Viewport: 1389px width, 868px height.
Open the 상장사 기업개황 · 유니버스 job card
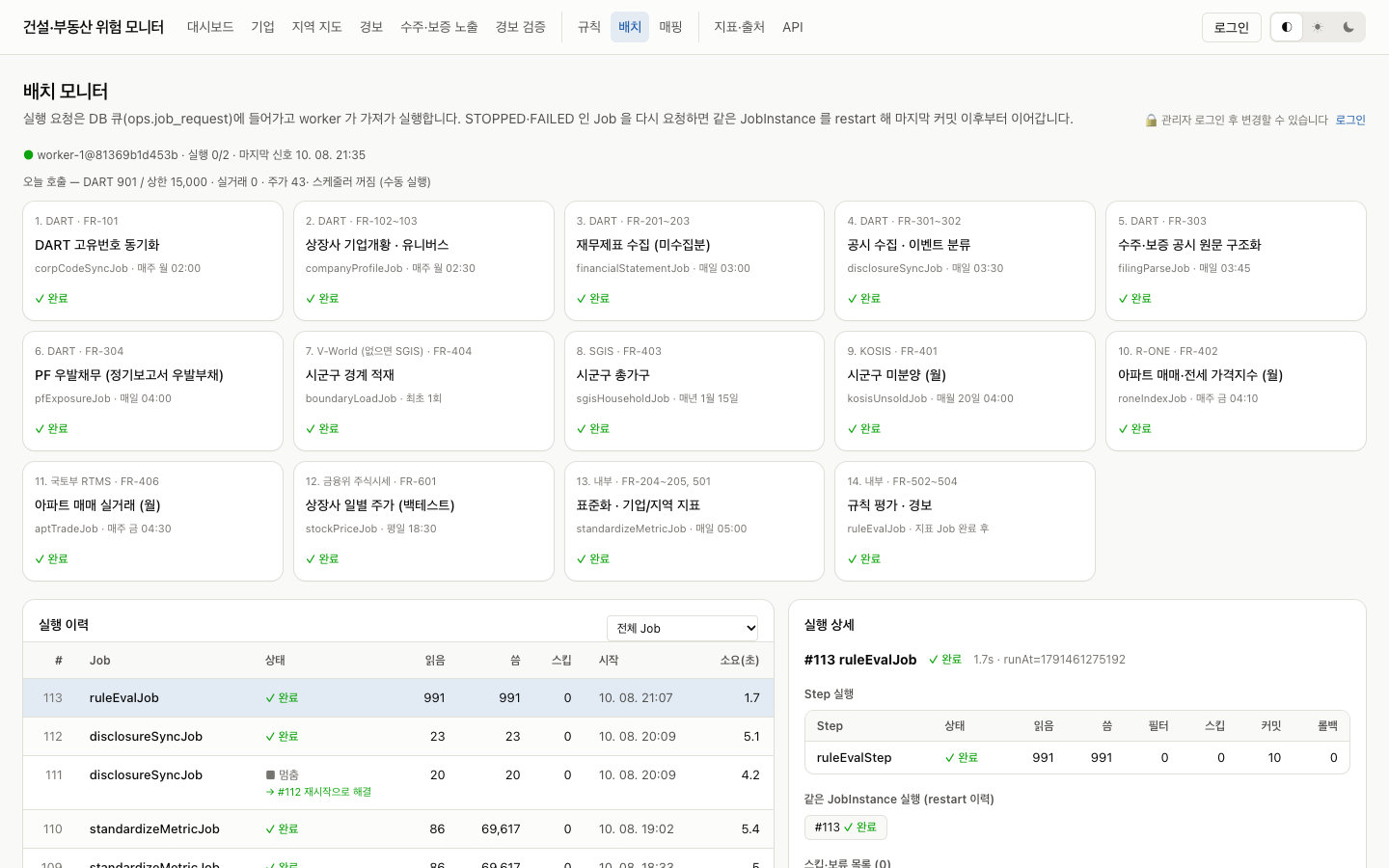423,260
